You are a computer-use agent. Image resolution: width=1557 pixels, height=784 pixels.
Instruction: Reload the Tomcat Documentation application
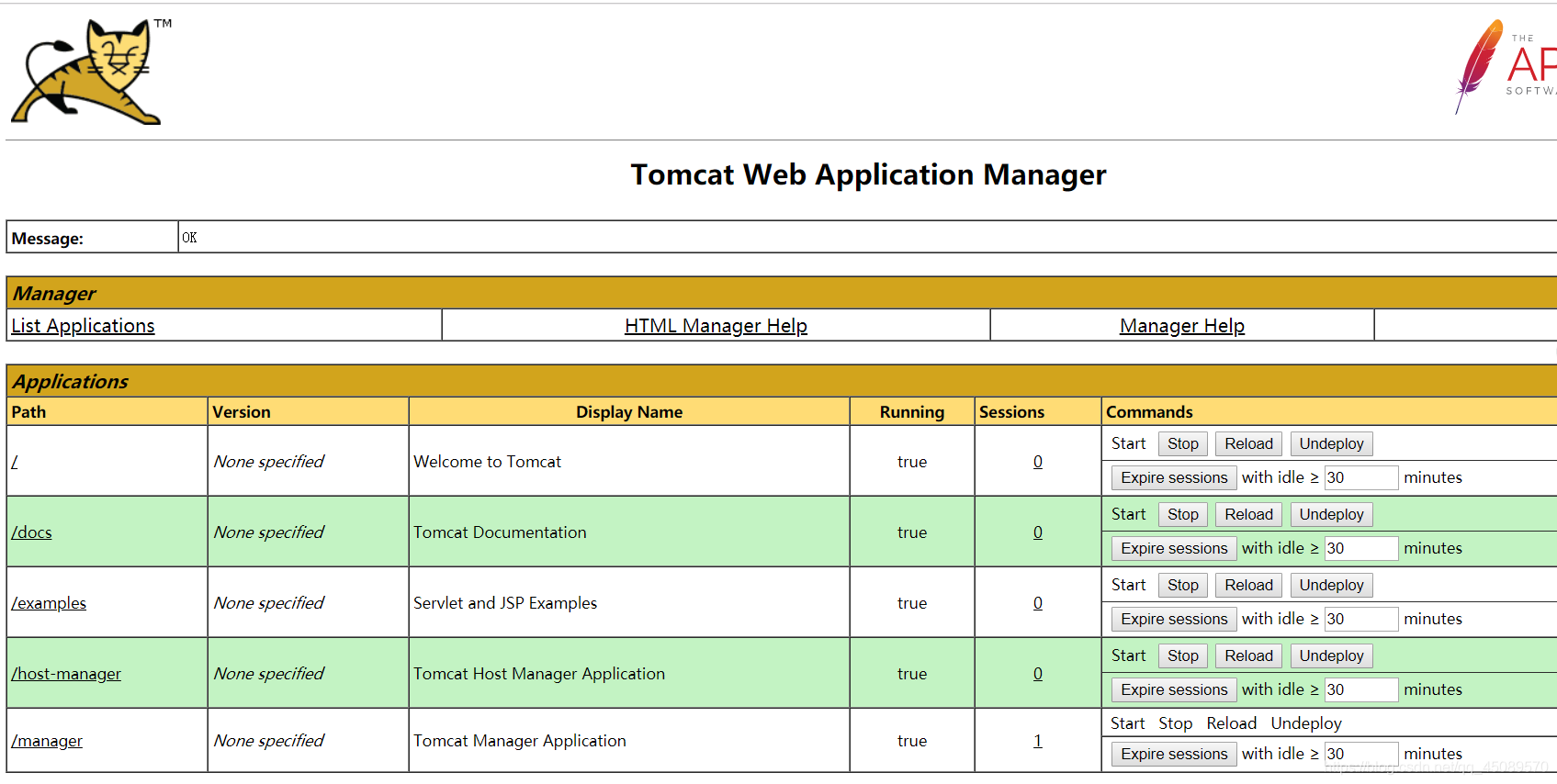click(1248, 515)
